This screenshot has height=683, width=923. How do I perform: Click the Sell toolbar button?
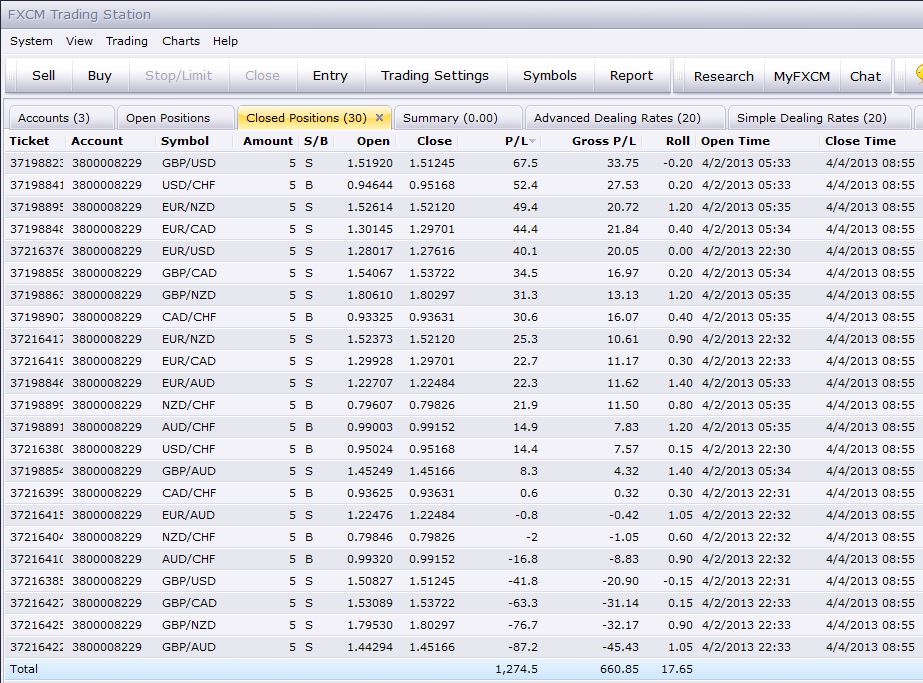(44, 75)
